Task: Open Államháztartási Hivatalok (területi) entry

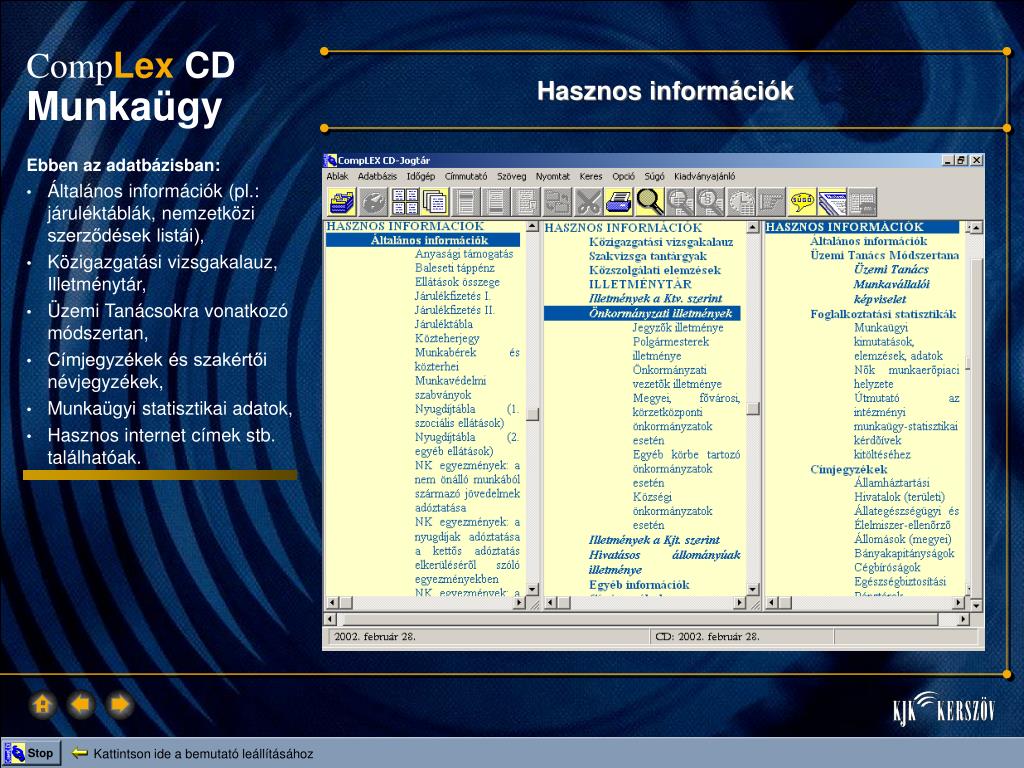Action: (x=899, y=490)
